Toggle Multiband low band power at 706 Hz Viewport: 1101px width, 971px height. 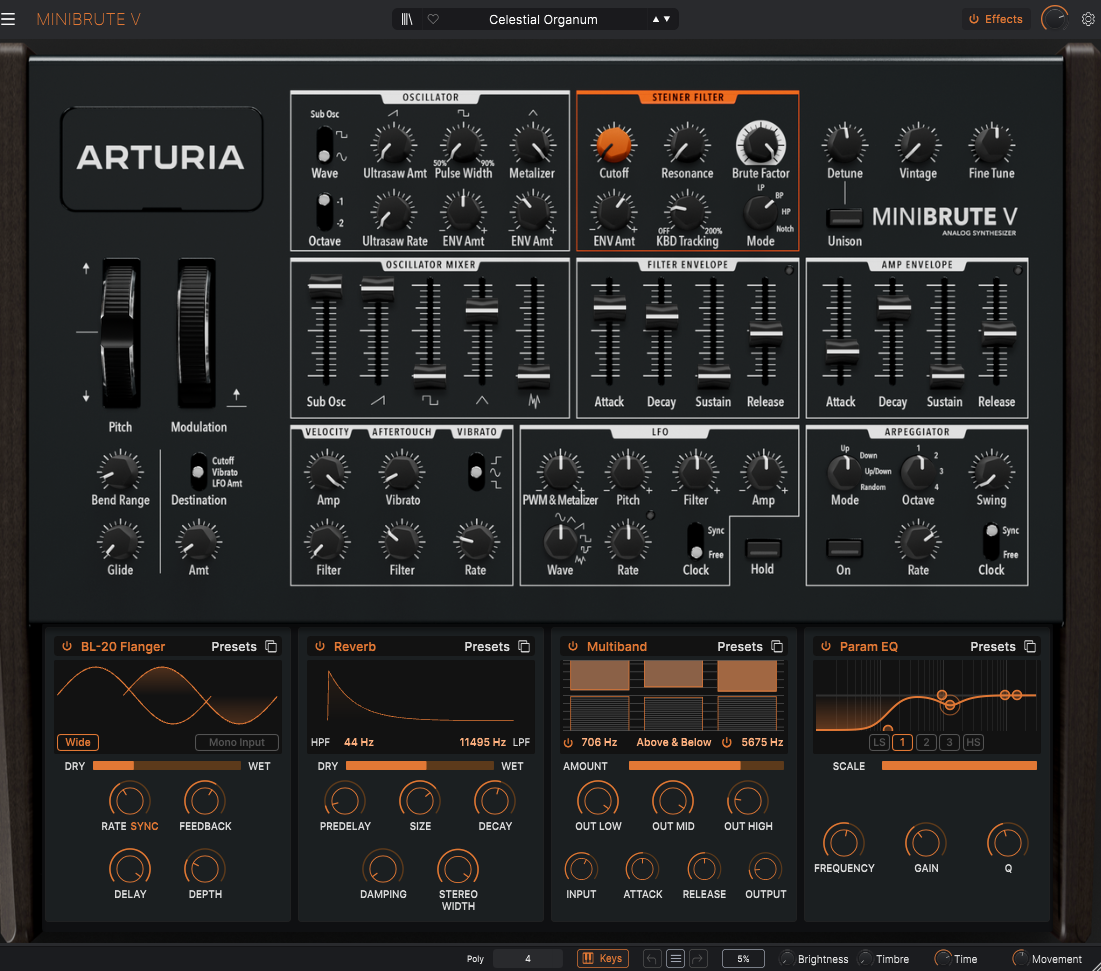[x=568, y=742]
